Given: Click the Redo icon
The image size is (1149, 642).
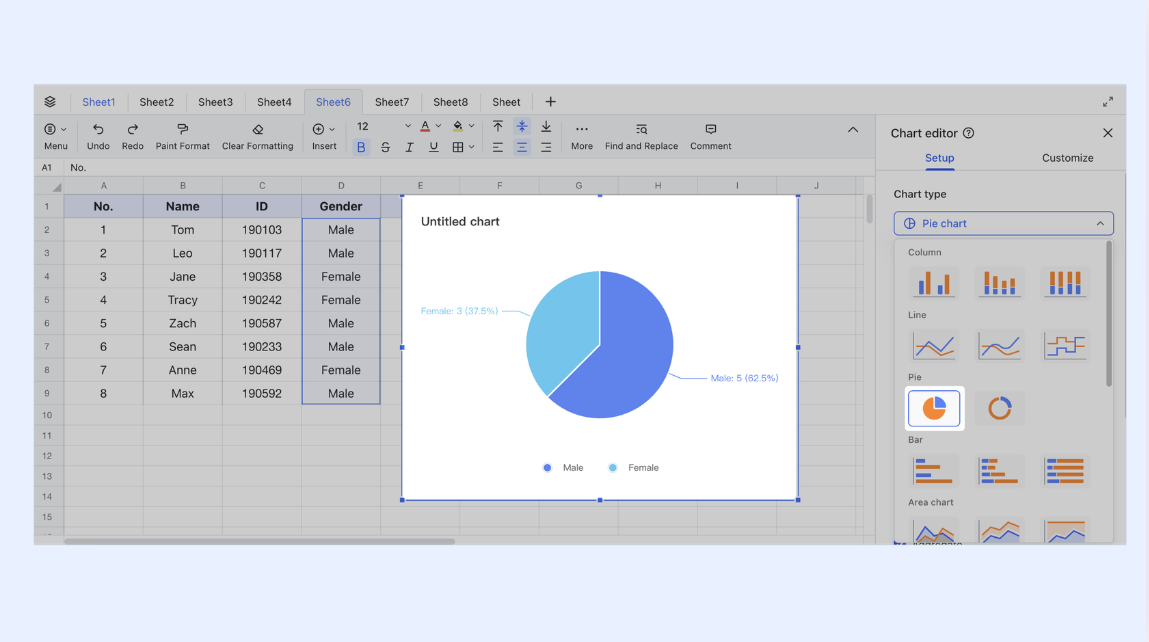Looking at the screenshot, I should [133, 129].
